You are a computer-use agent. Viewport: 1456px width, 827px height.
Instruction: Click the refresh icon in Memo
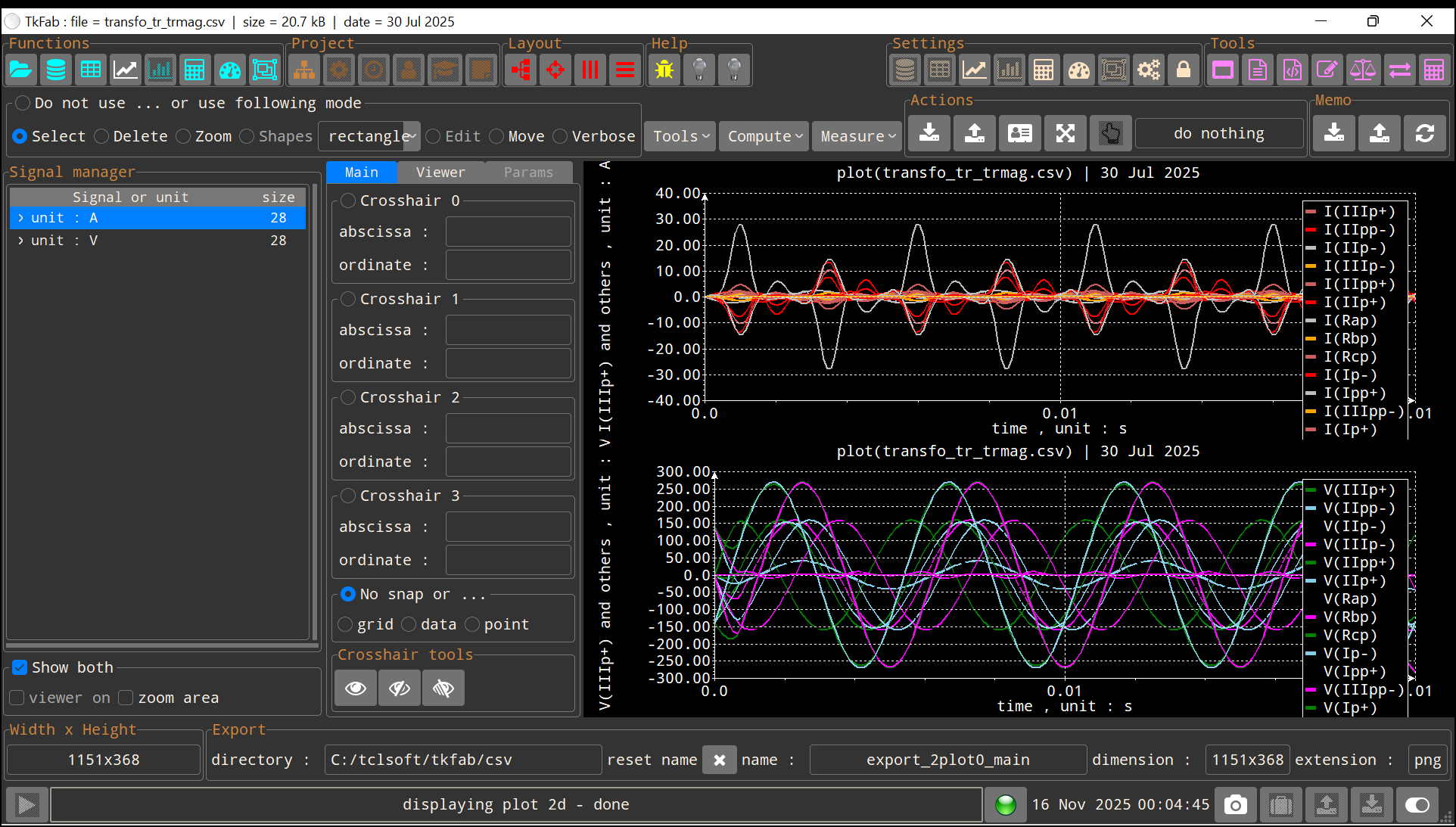pyautogui.click(x=1425, y=134)
